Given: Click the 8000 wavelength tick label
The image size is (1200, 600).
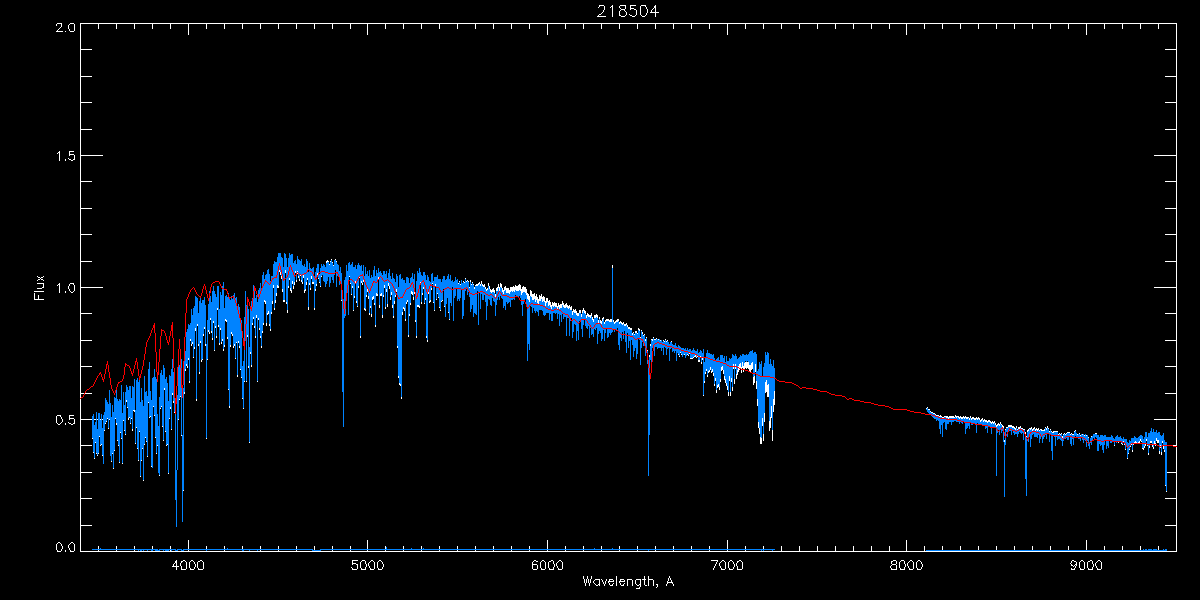Looking at the screenshot, I should pos(907,565).
